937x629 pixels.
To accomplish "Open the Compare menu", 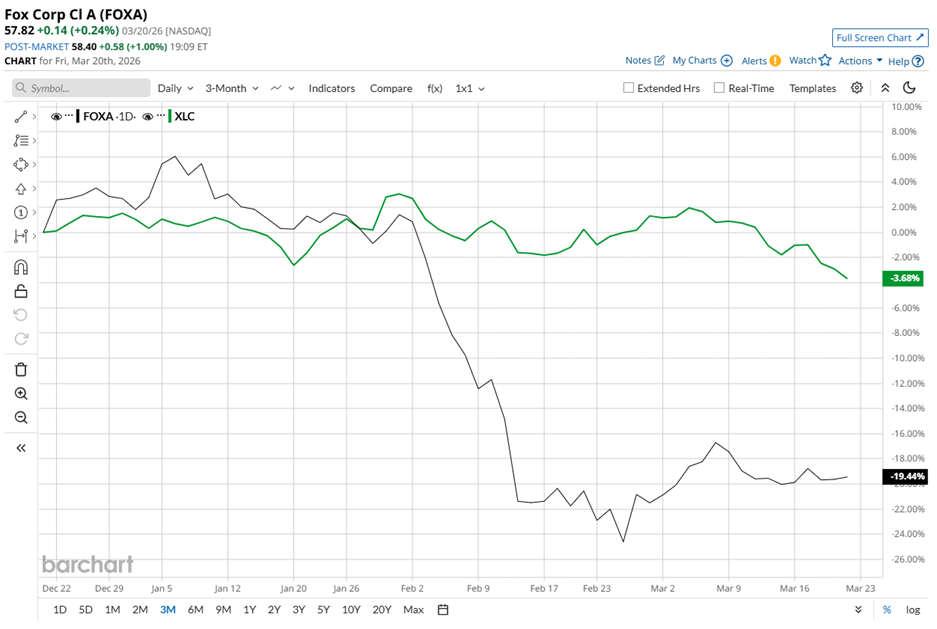I will 391,88.
